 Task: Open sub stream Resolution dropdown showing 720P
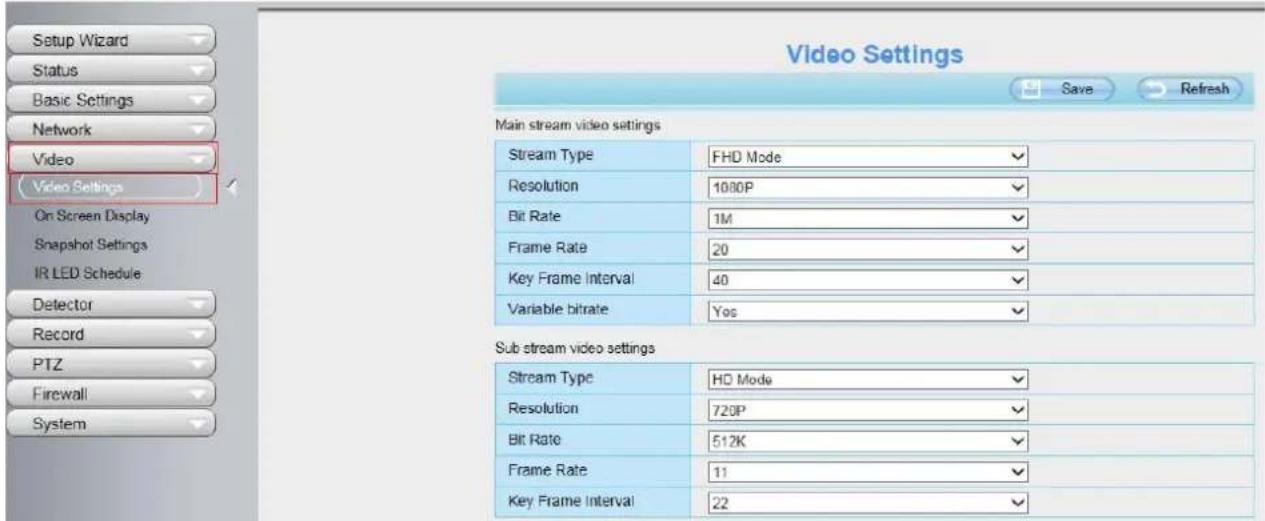(x=868, y=409)
